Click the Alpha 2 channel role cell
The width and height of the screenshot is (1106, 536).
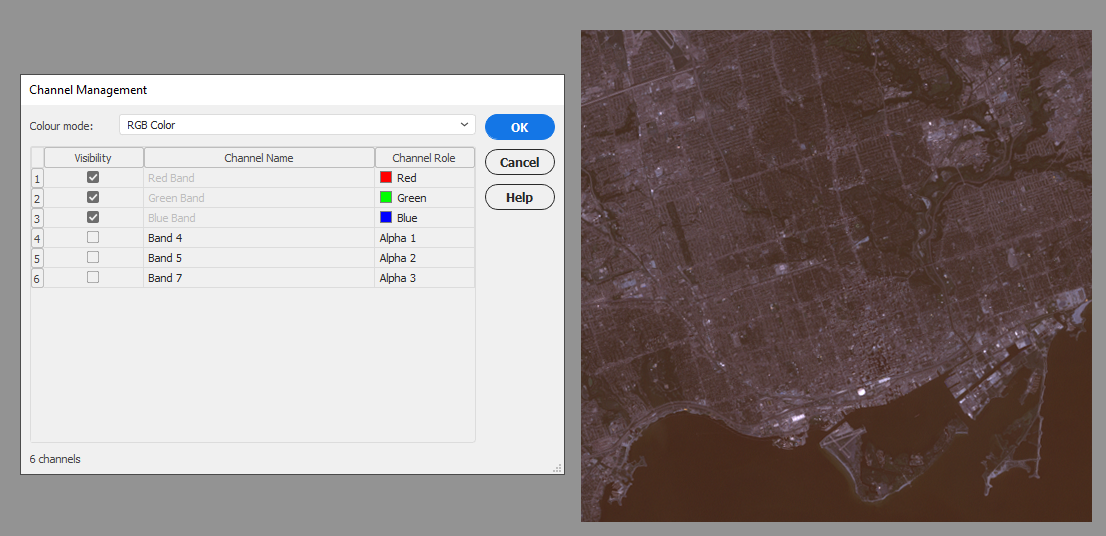tap(425, 257)
